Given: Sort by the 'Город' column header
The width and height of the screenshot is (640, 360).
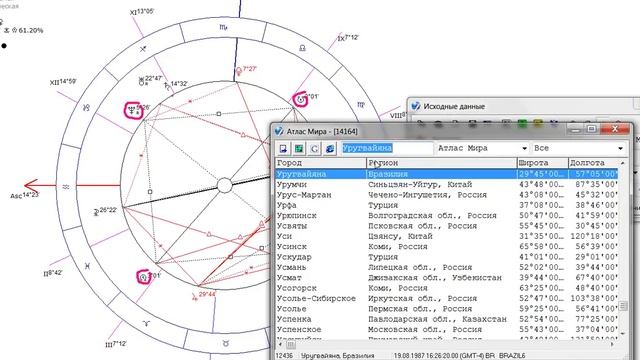Looking at the screenshot, I should coord(321,163).
